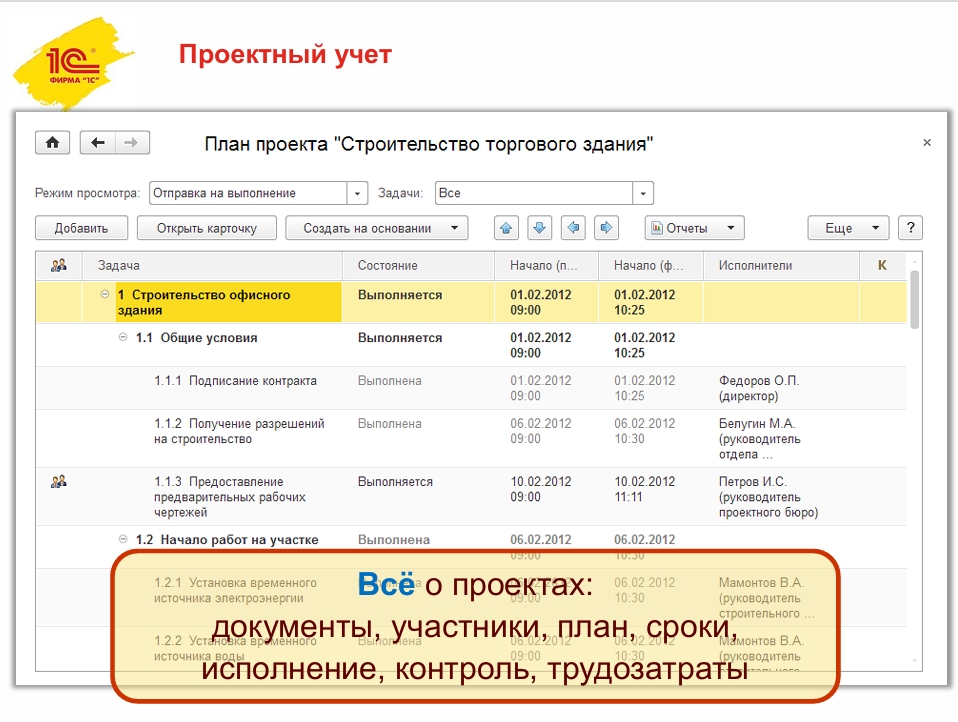Open help with the question mark button
The height and width of the screenshot is (722, 958).
tap(910, 228)
